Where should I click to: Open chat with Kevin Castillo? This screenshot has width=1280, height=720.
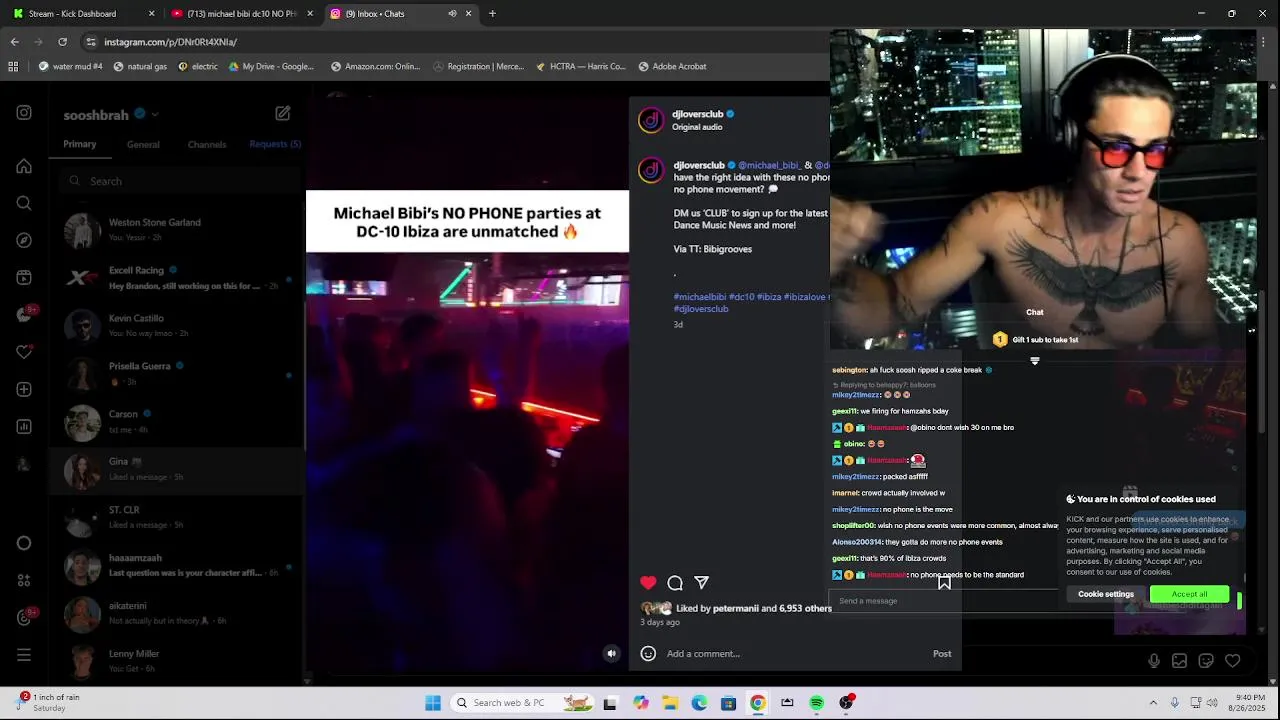[x=176, y=326]
